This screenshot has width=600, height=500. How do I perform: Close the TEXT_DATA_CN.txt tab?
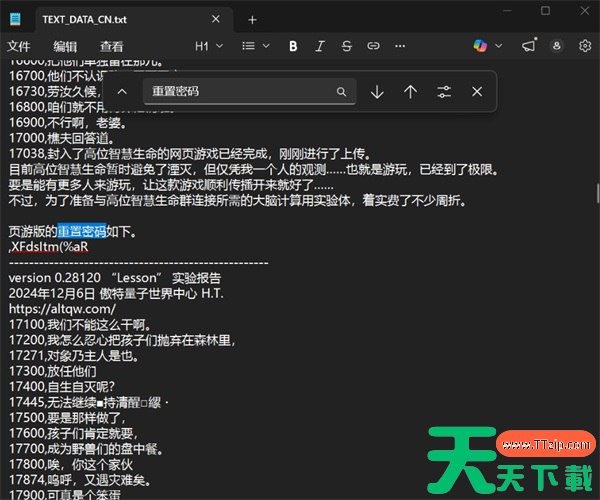pyautogui.click(x=216, y=19)
